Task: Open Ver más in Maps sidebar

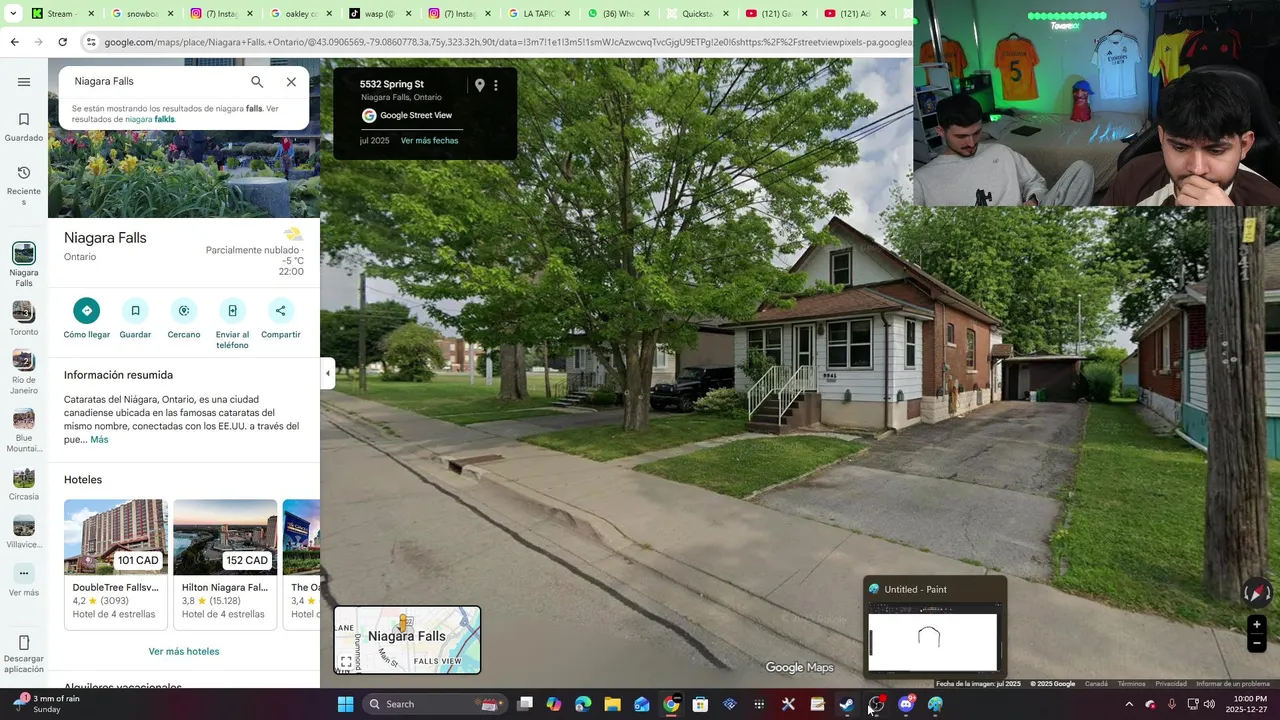Action: 24,580
